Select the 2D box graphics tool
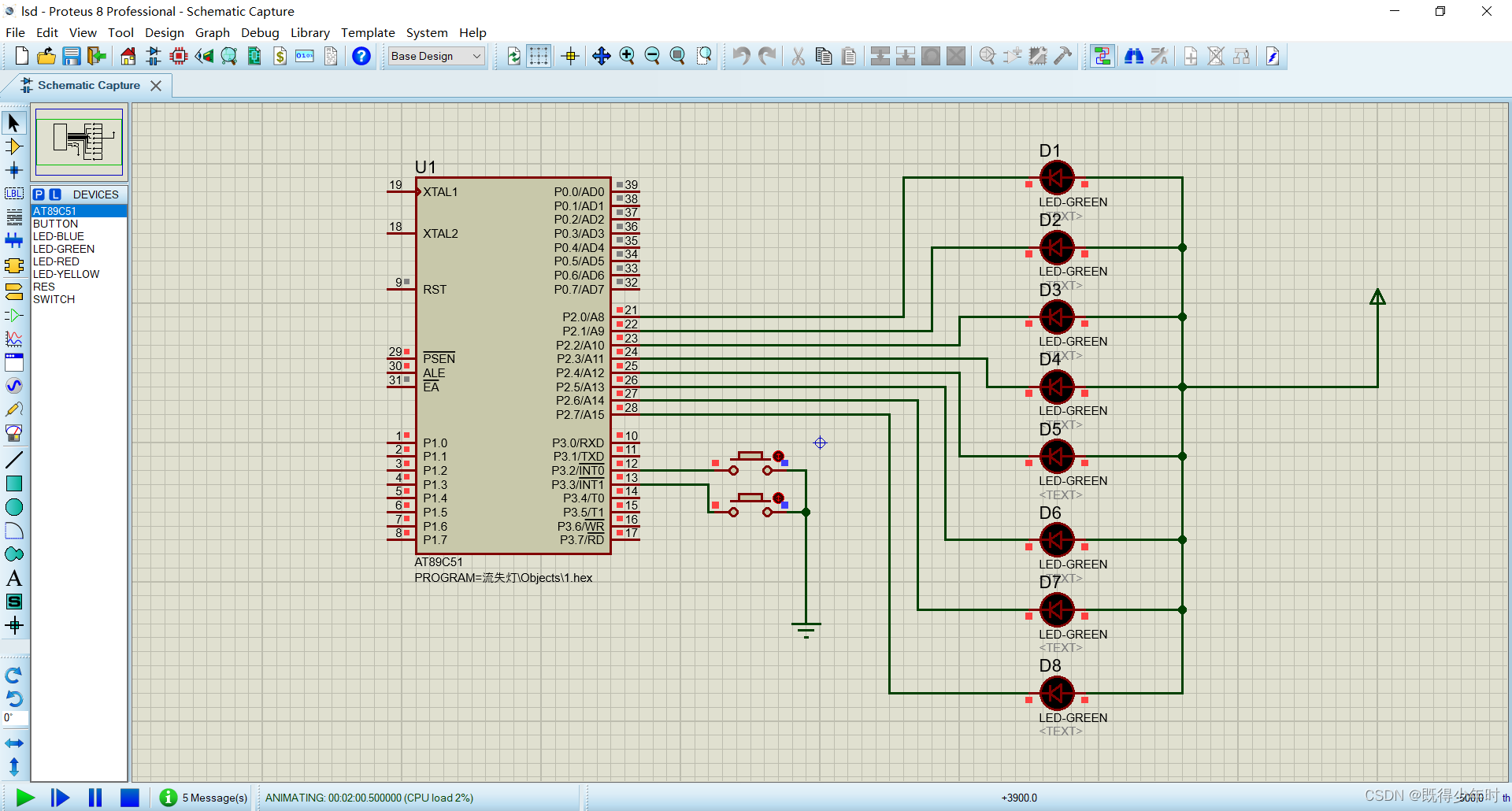 pyautogui.click(x=14, y=483)
